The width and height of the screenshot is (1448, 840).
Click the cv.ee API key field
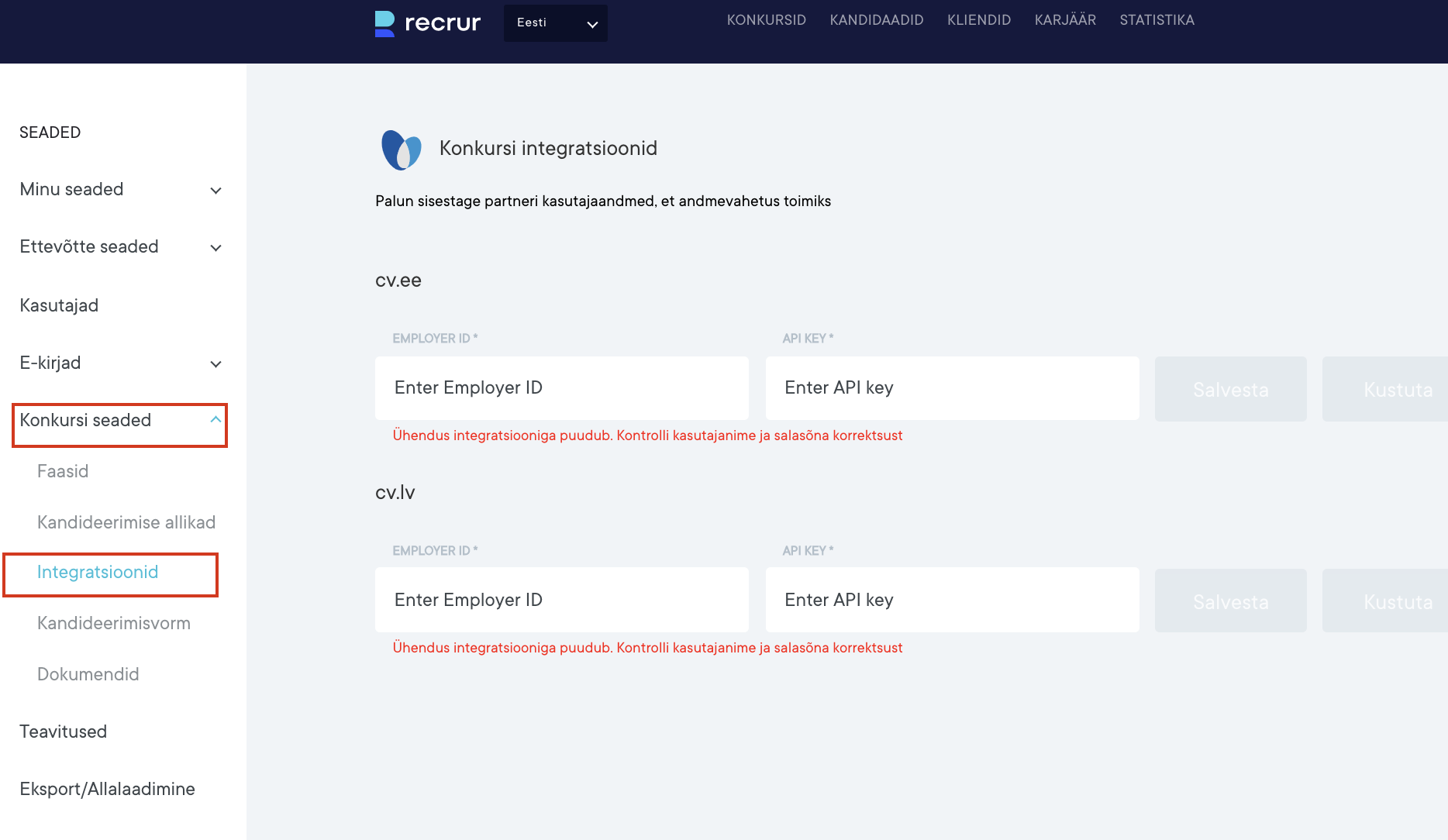point(952,388)
